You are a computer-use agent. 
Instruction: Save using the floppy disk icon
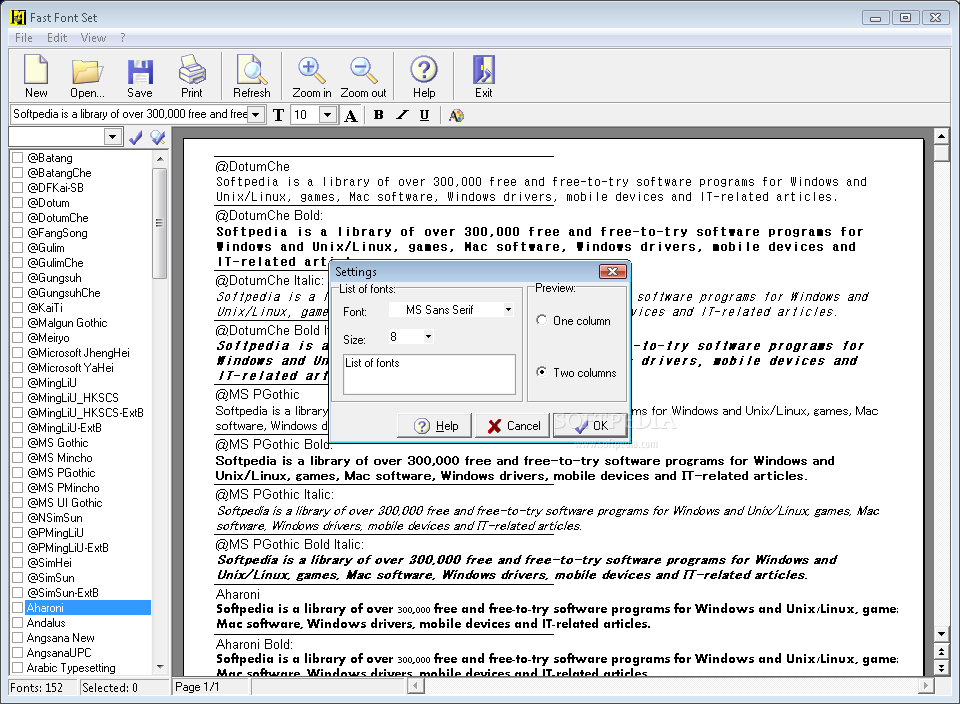tap(140, 76)
